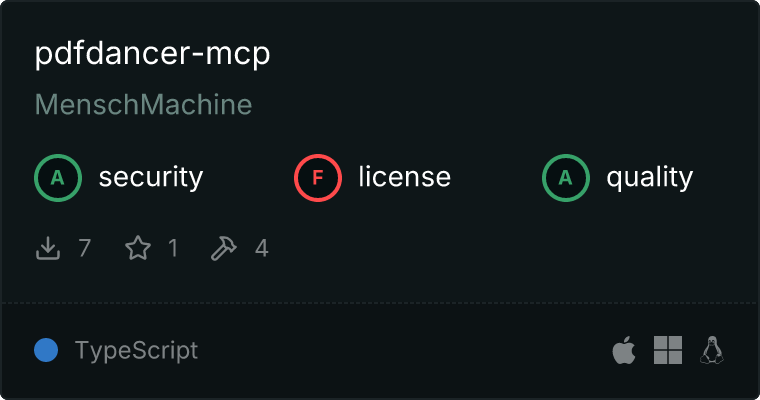760x400 pixels.
Task: Click the hammer tools icon
Action: pyautogui.click(x=223, y=248)
